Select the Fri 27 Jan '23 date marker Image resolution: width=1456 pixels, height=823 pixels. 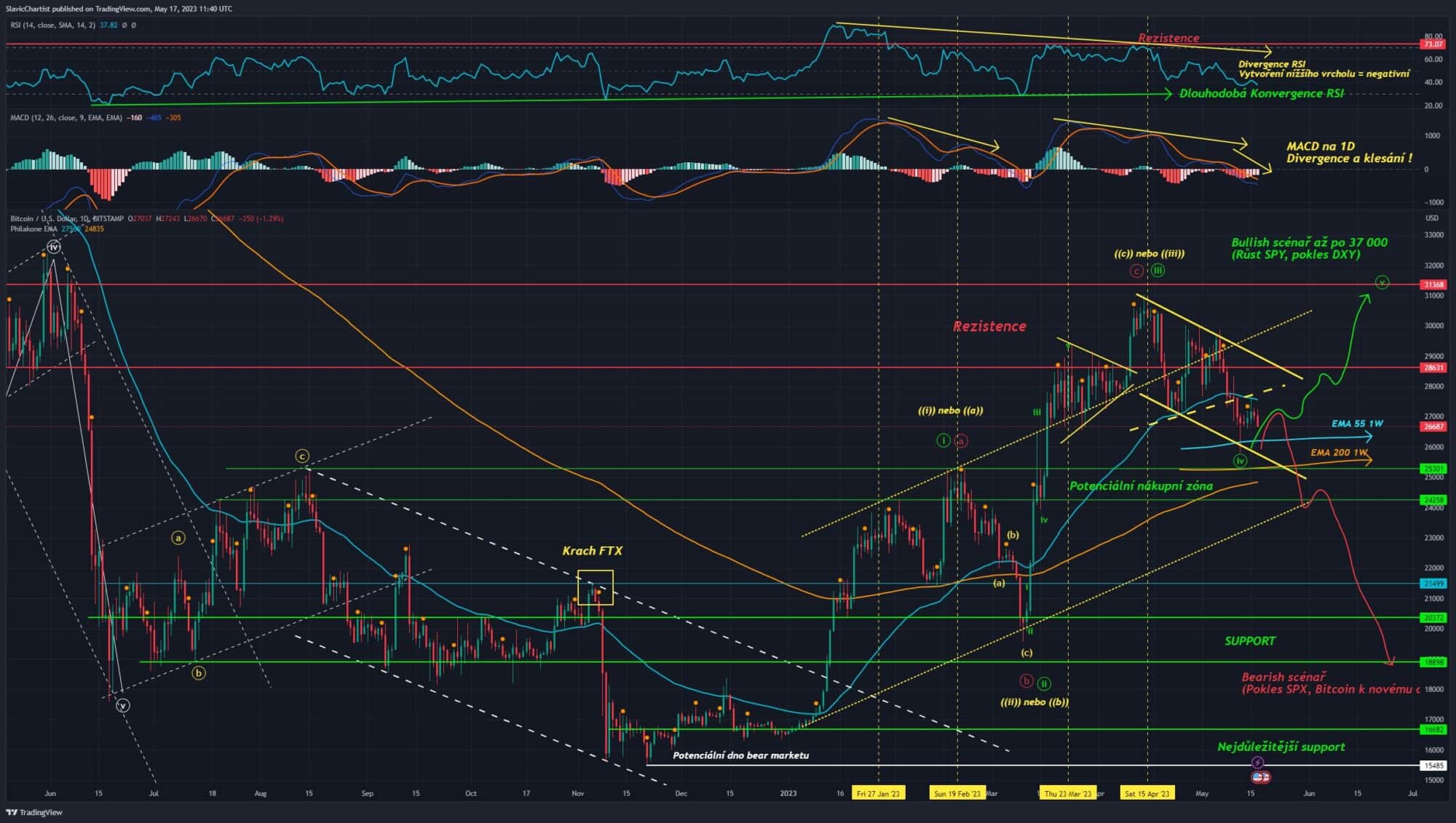tap(878, 793)
